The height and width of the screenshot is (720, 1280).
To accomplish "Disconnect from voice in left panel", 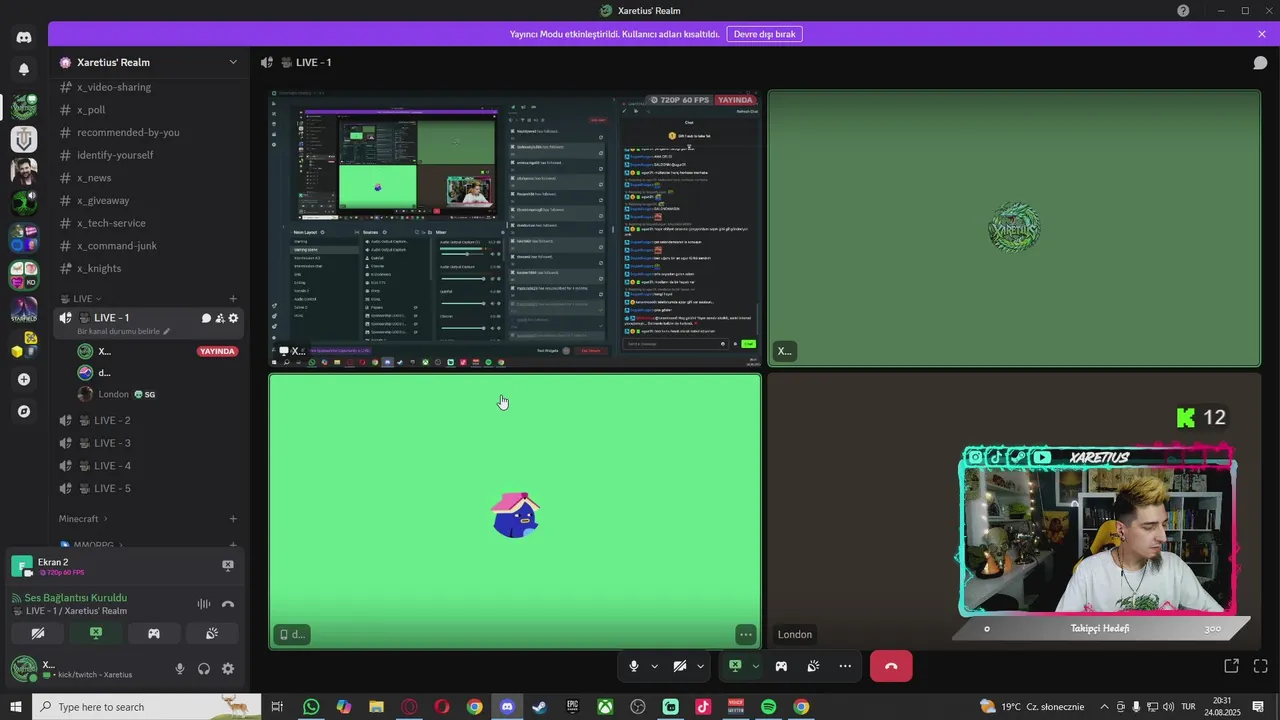I will pyautogui.click(x=228, y=604).
